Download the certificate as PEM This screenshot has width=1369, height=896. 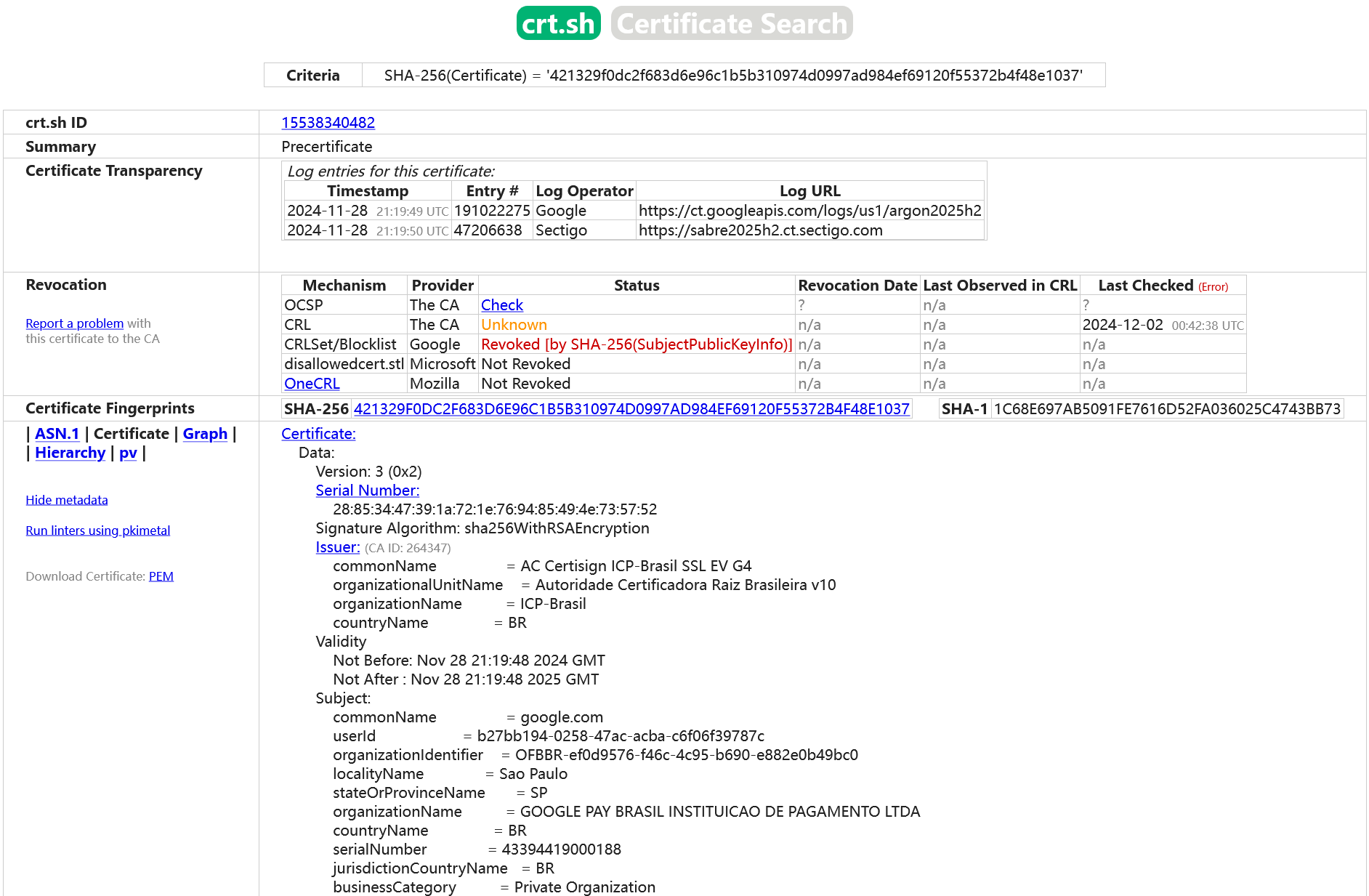161,576
